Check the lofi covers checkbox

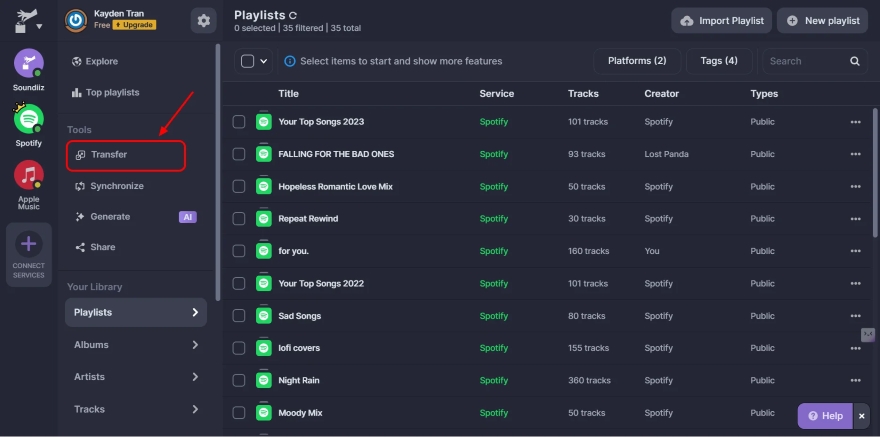pos(239,348)
